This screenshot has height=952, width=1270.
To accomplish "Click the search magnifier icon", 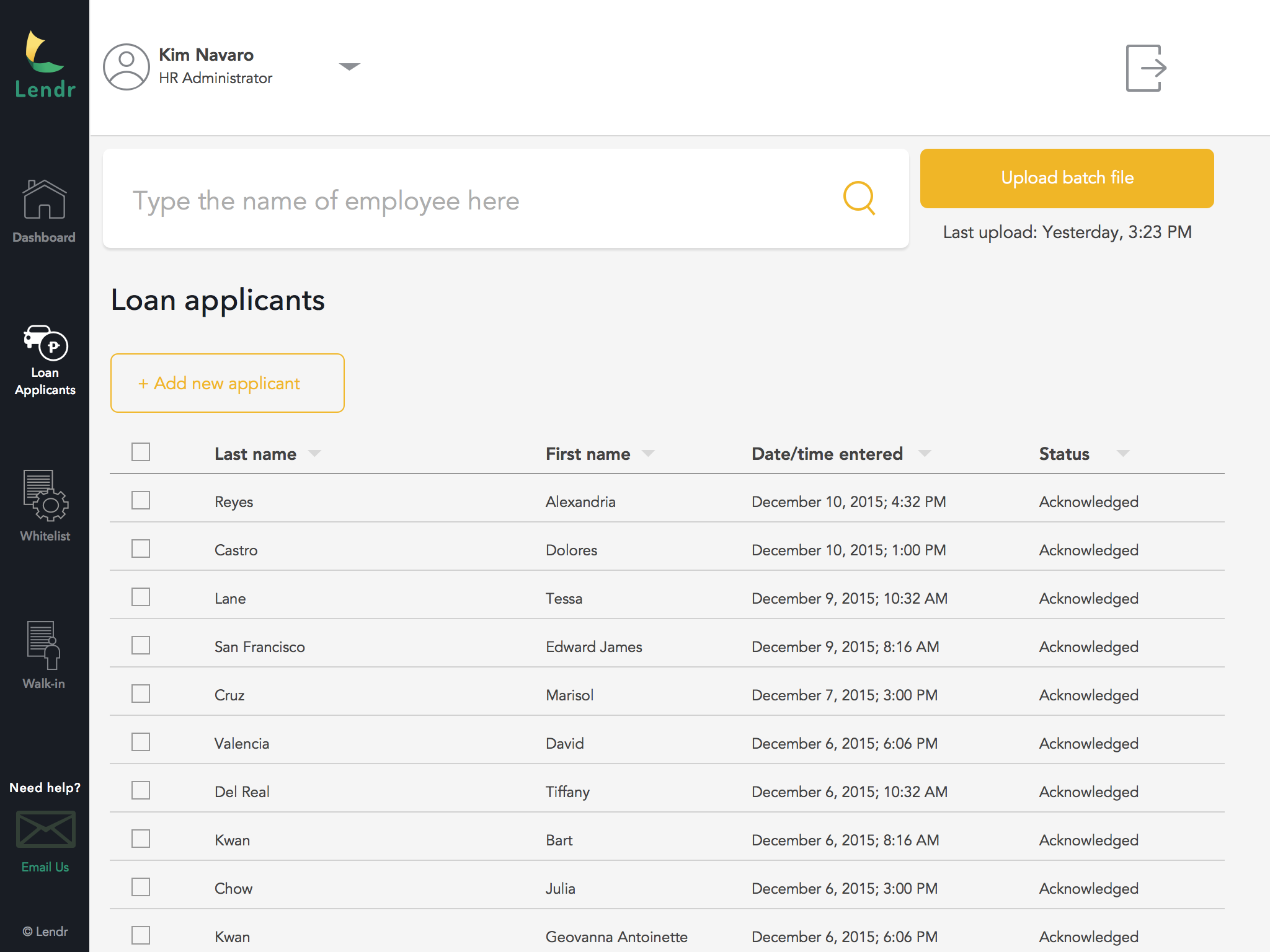I will click(859, 198).
